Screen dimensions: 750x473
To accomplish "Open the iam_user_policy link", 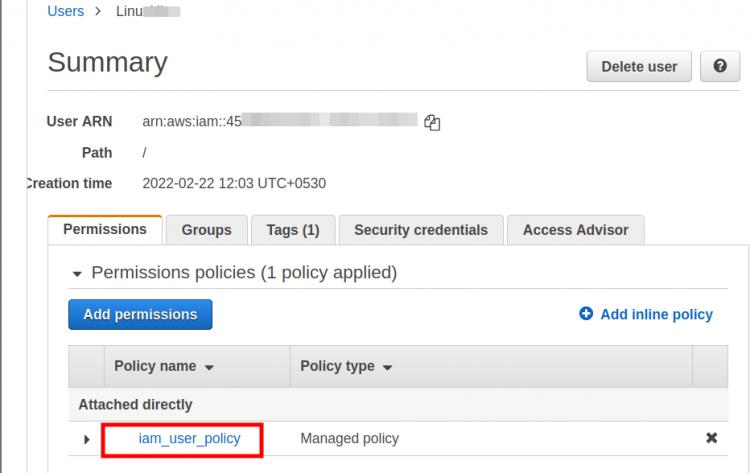I will pos(189,438).
